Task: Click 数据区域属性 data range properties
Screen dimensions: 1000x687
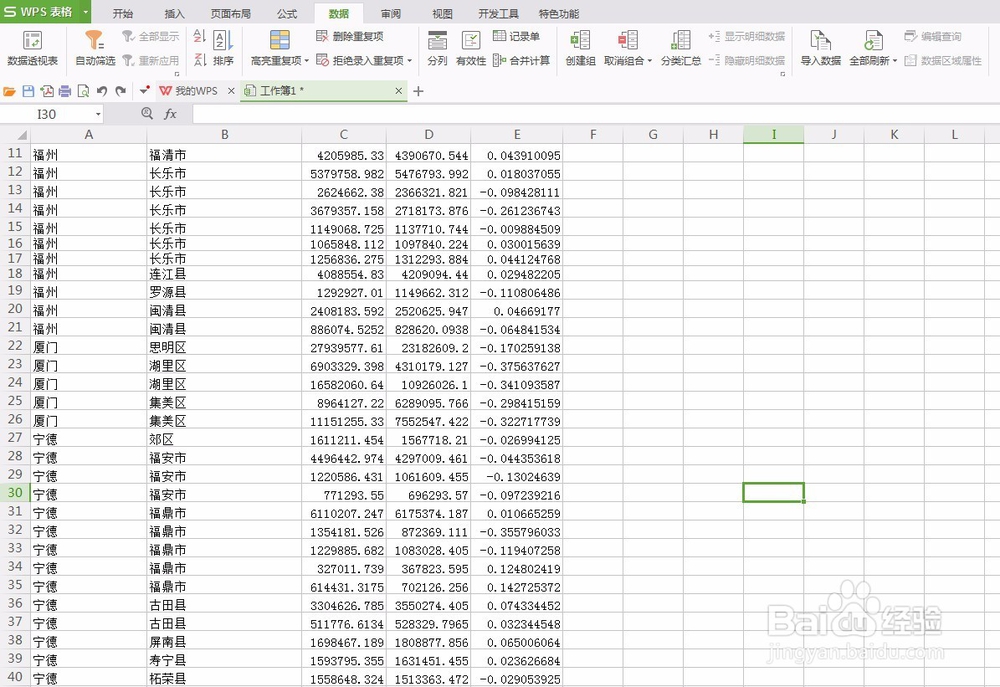Action: (x=943, y=61)
